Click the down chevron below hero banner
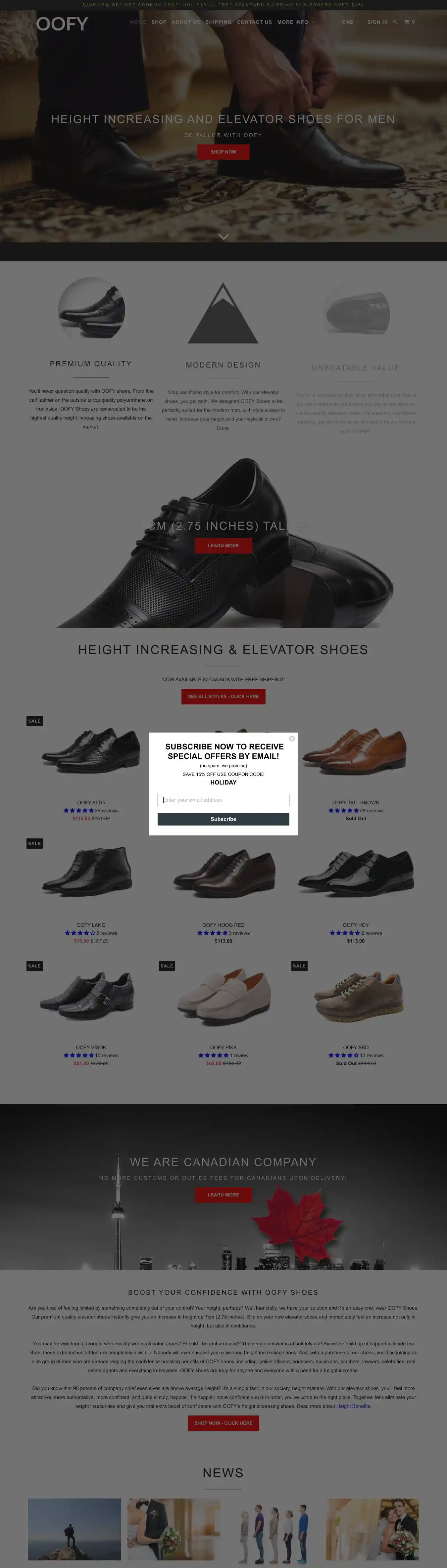The height and width of the screenshot is (1568, 447). click(224, 237)
